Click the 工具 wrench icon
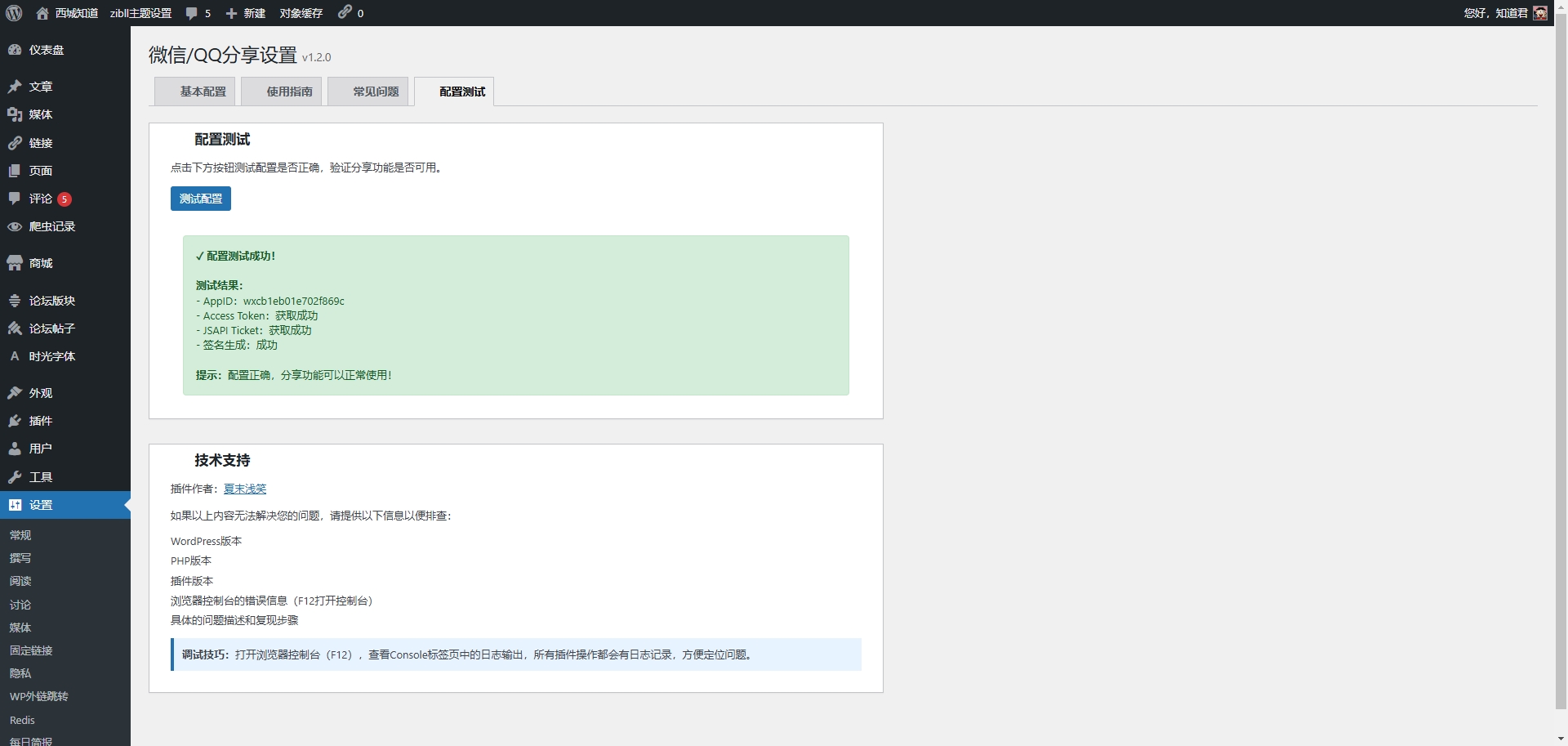This screenshot has width=1568, height=746. coord(15,477)
